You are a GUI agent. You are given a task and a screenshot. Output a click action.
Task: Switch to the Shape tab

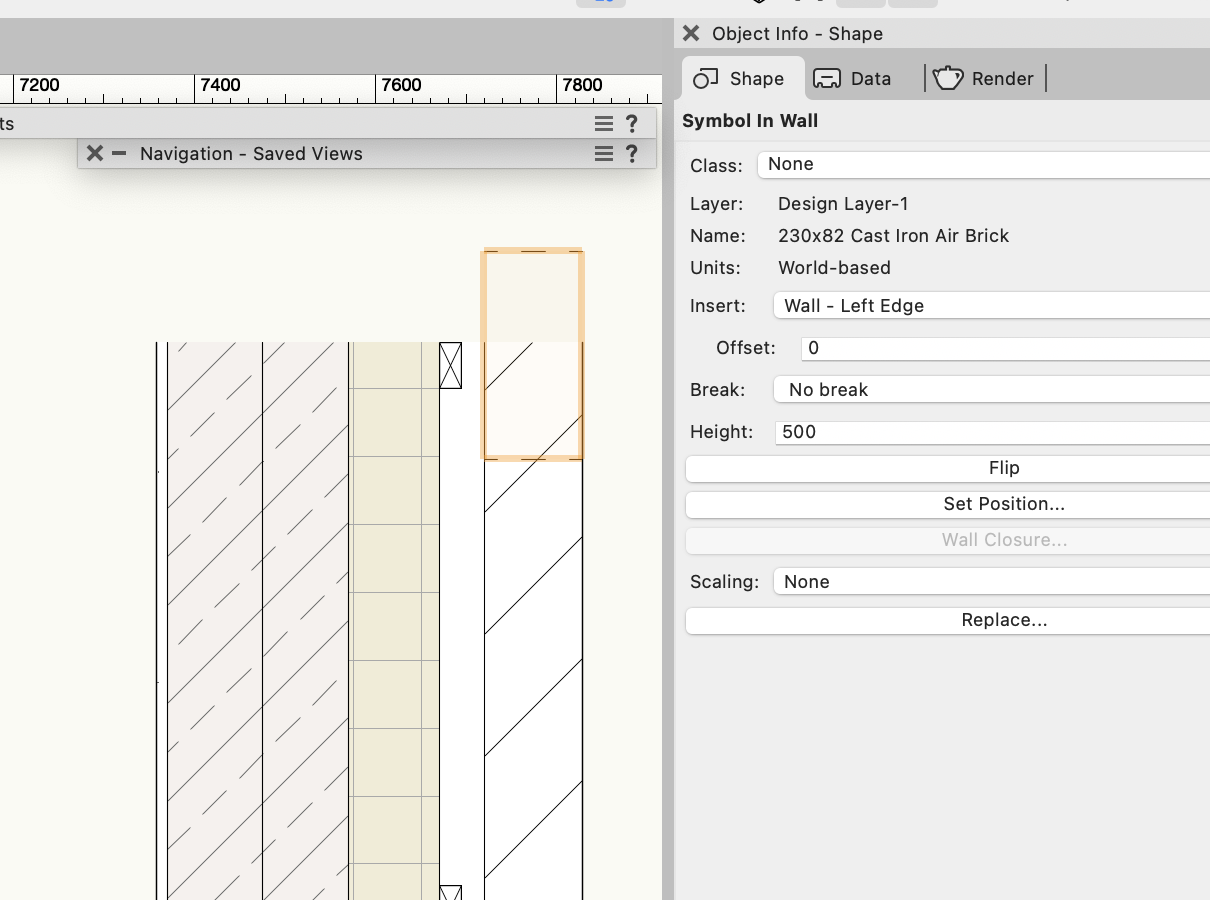740,78
